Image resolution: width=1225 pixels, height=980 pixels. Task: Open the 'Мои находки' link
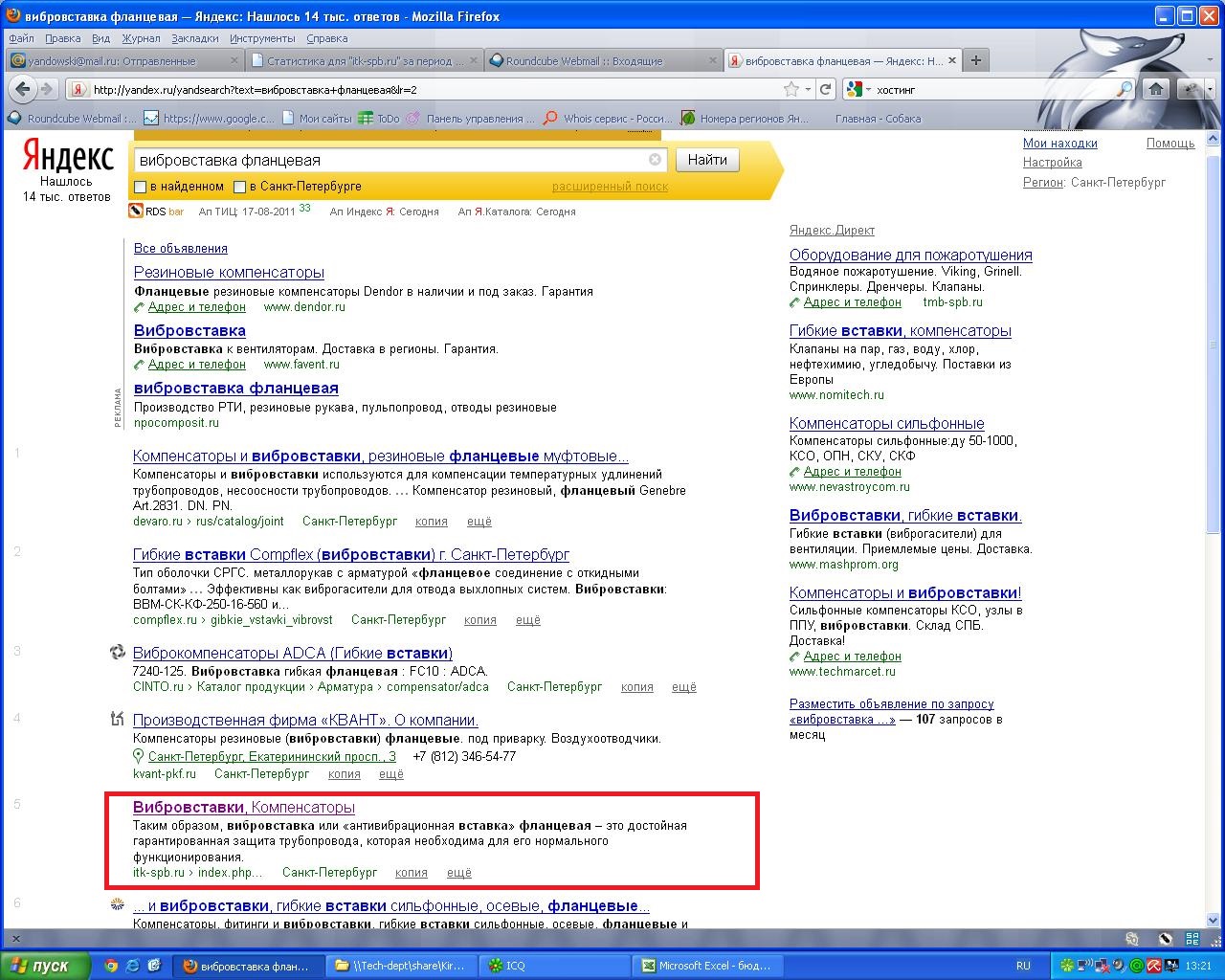pyautogui.click(x=1060, y=144)
